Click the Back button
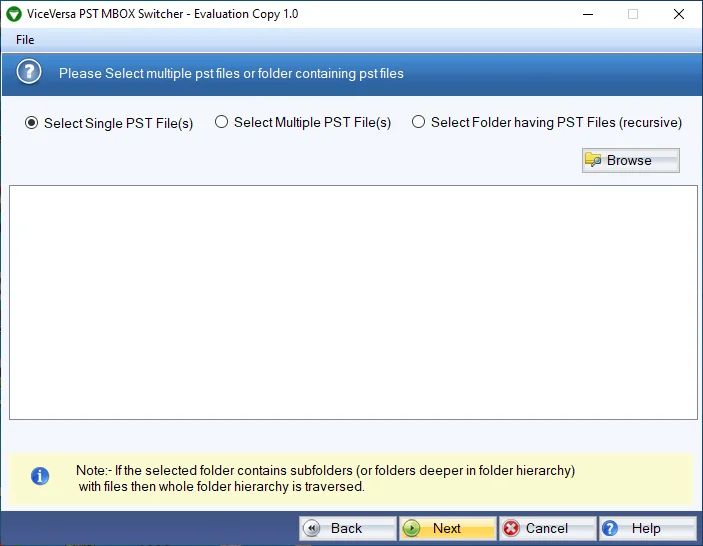 (348, 528)
